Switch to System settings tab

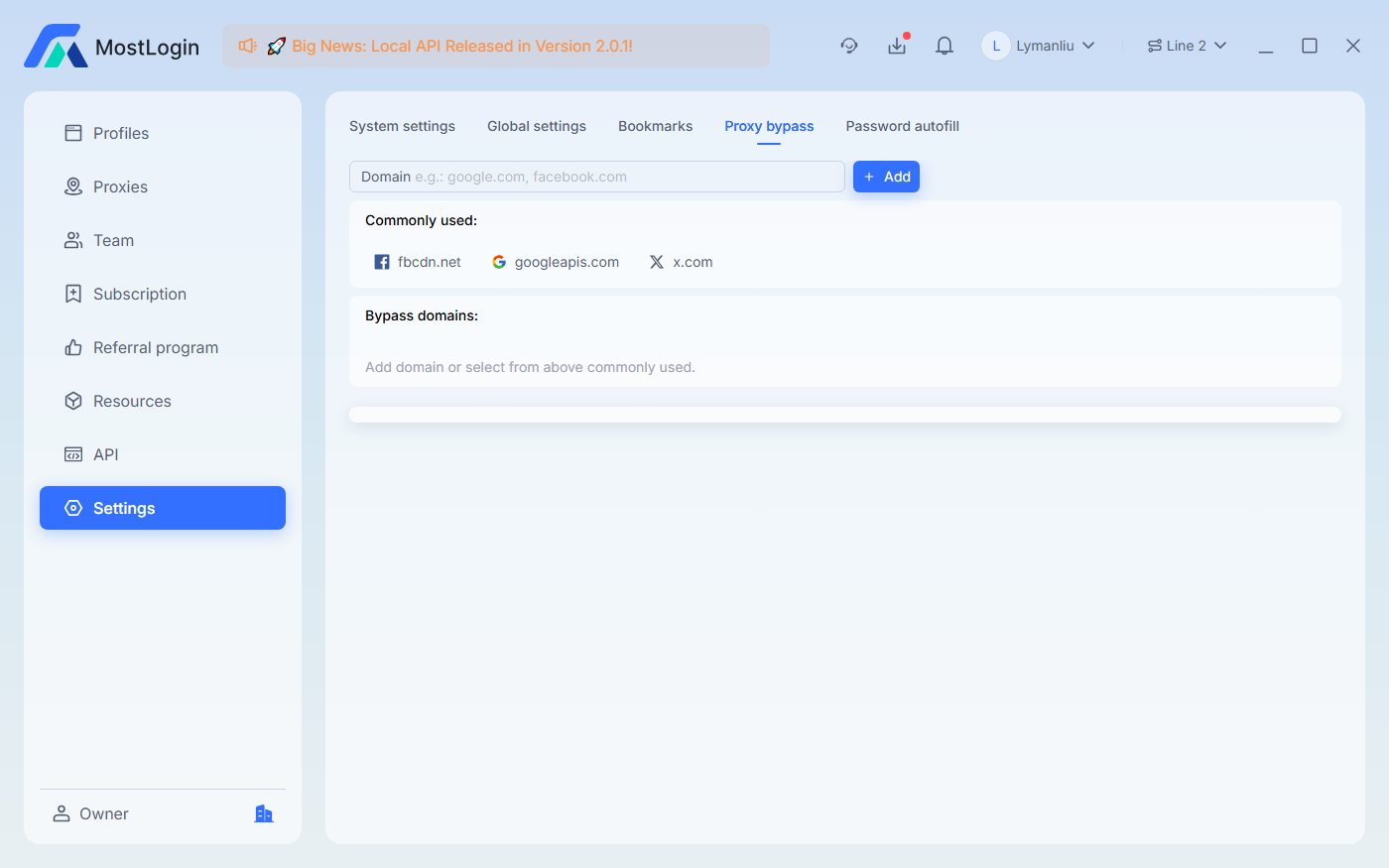click(x=402, y=126)
